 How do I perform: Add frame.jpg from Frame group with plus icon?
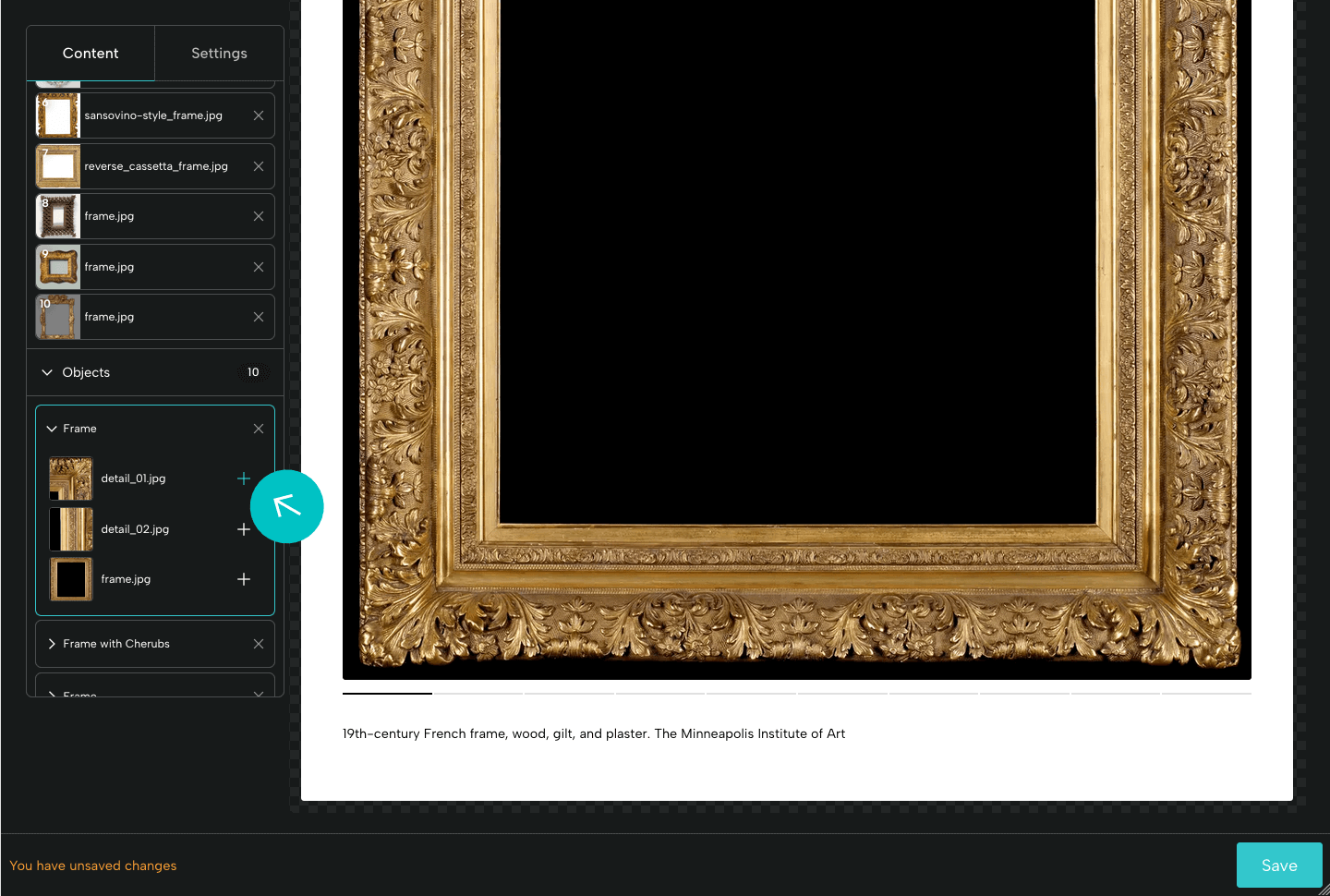(x=244, y=579)
